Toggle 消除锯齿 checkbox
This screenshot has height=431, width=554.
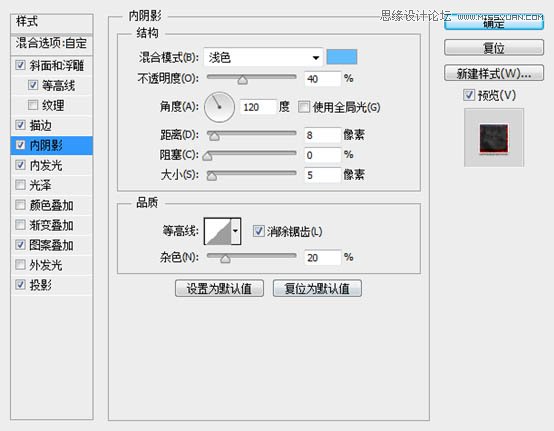pyautogui.click(x=259, y=231)
